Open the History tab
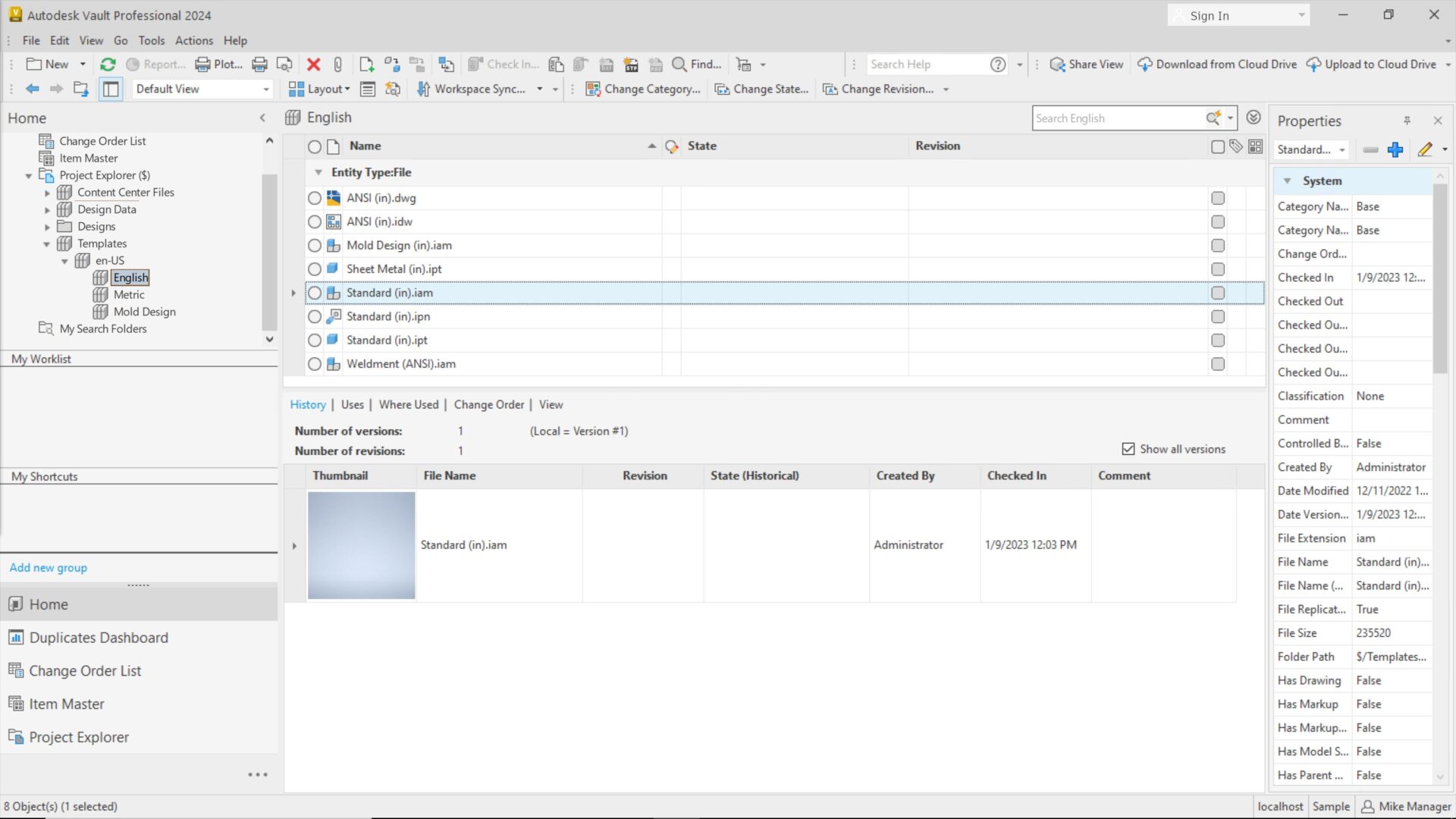 click(307, 404)
